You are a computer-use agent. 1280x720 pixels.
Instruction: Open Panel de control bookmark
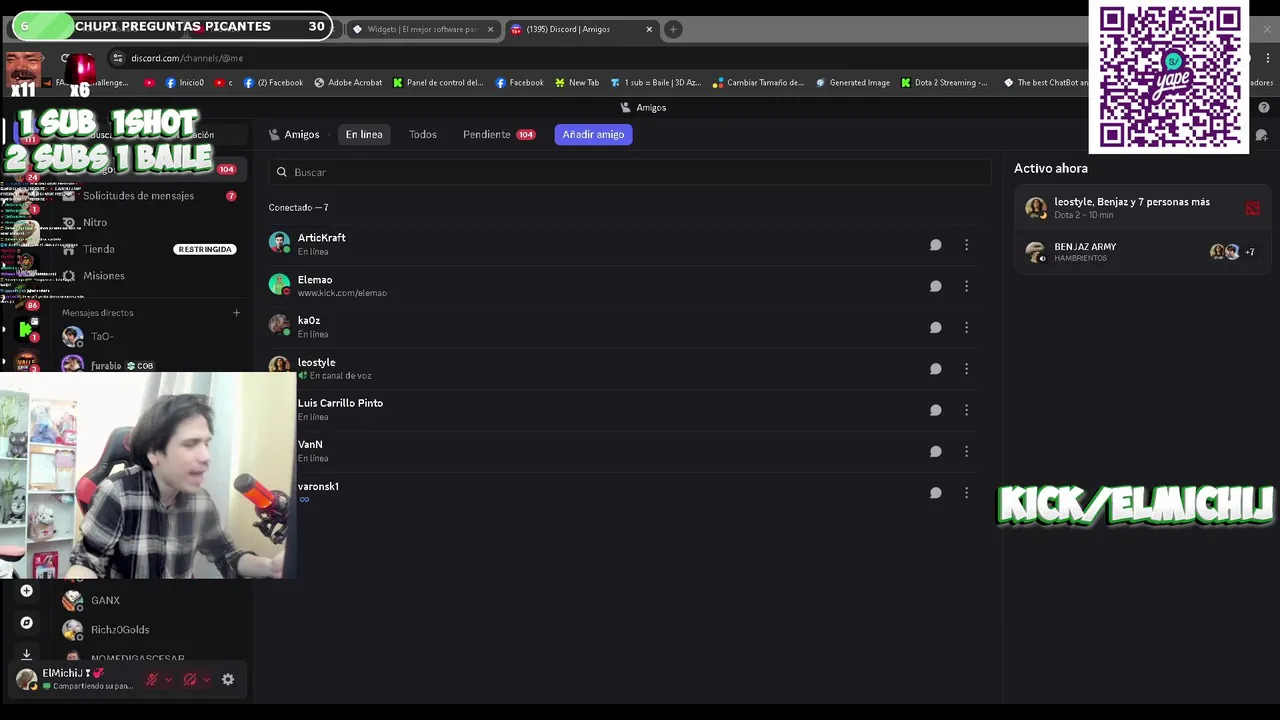438,83
